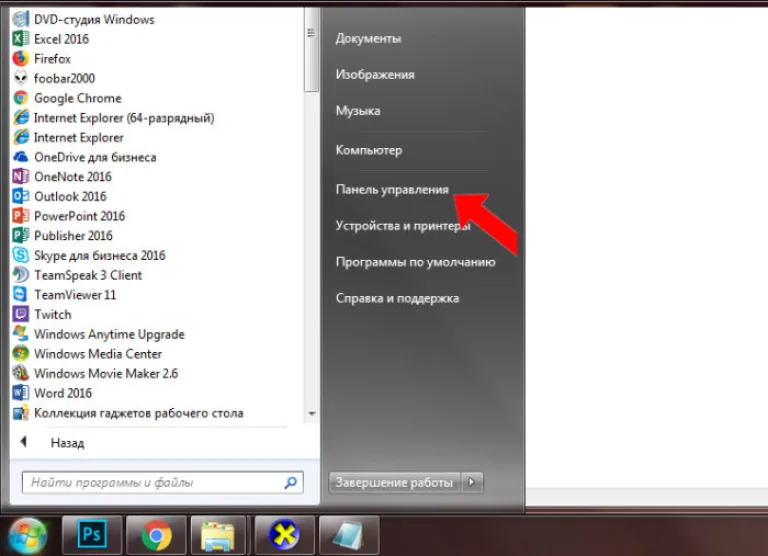Click the Outlook 2016 text label
The image size is (768, 556).
pyautogui.click(x=70, y=196)
